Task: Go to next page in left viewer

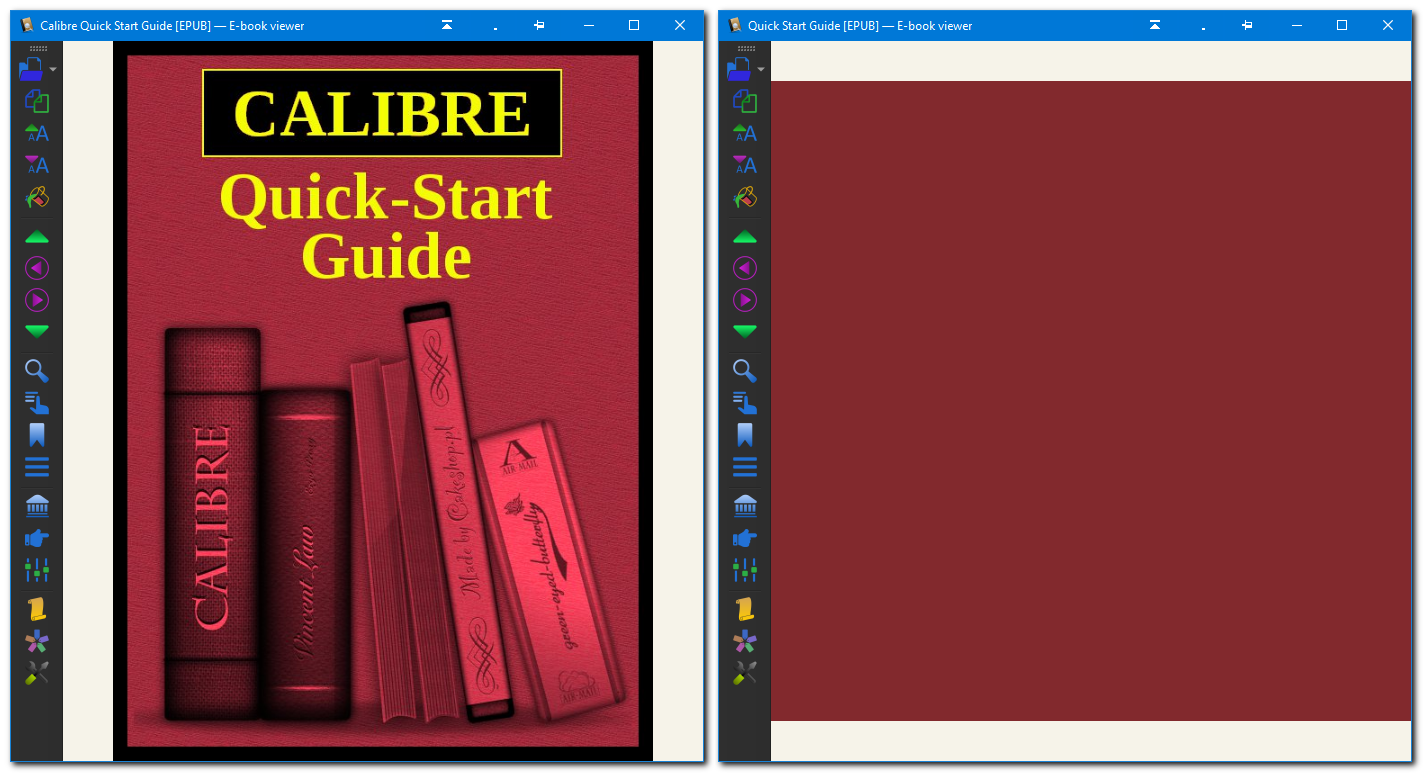Action: point(37,331)
